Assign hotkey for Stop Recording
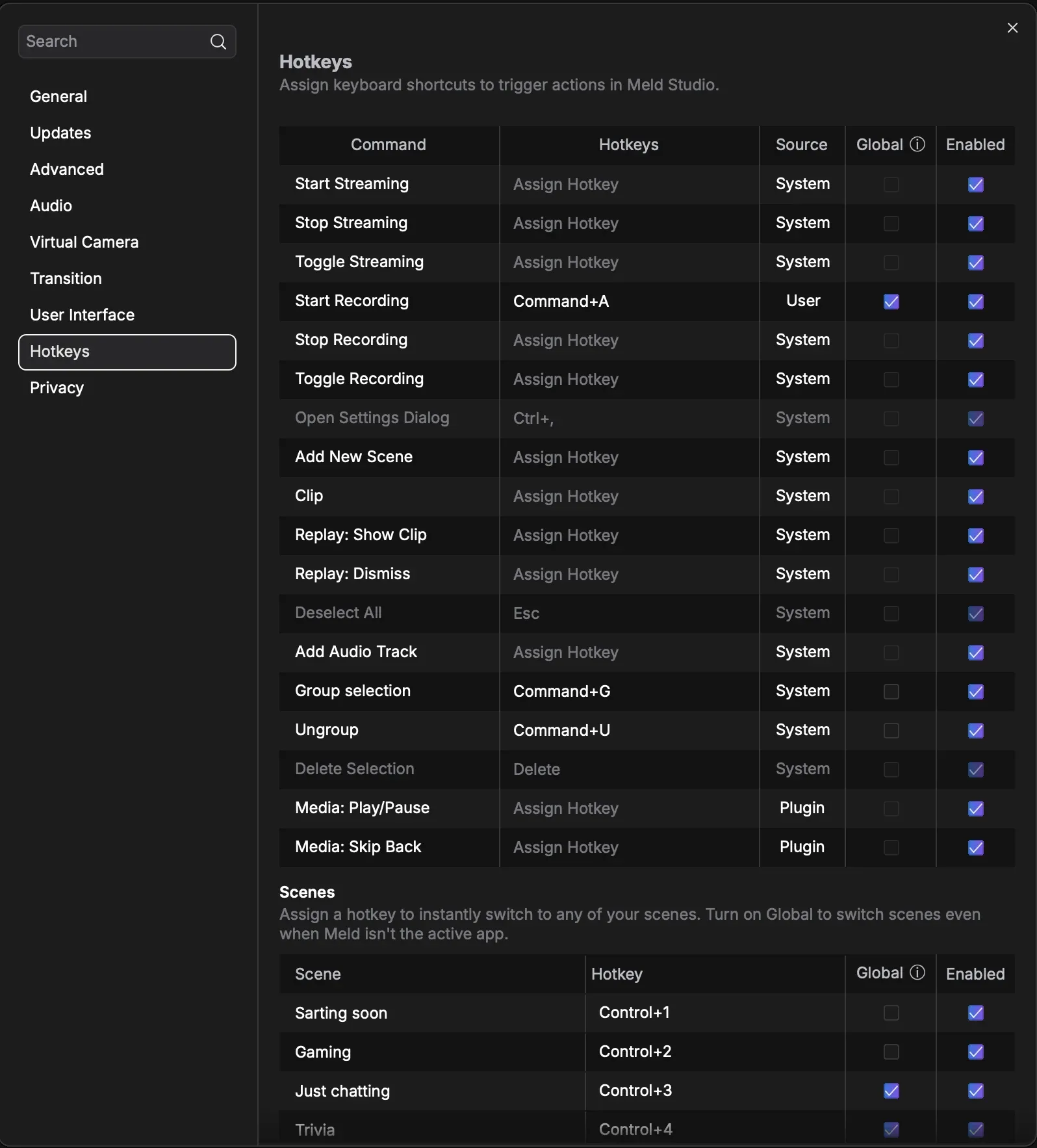This screenshot has height=1148, width=1037. 629,340
